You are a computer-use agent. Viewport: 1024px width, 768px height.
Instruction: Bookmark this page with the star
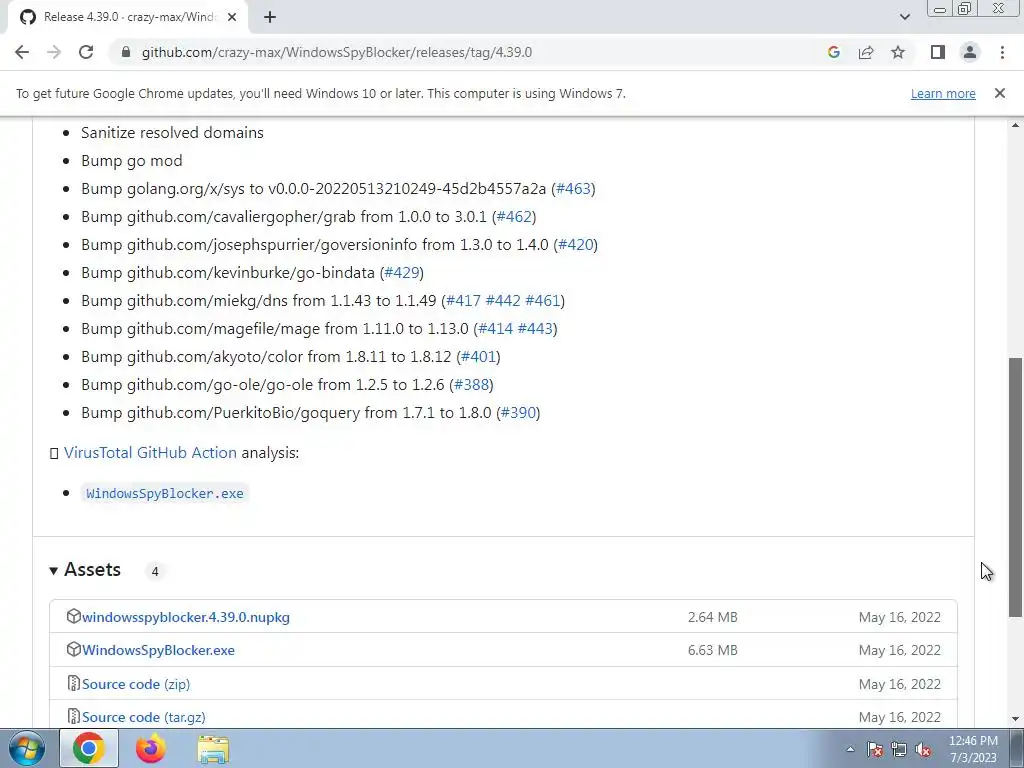point(898,52)
